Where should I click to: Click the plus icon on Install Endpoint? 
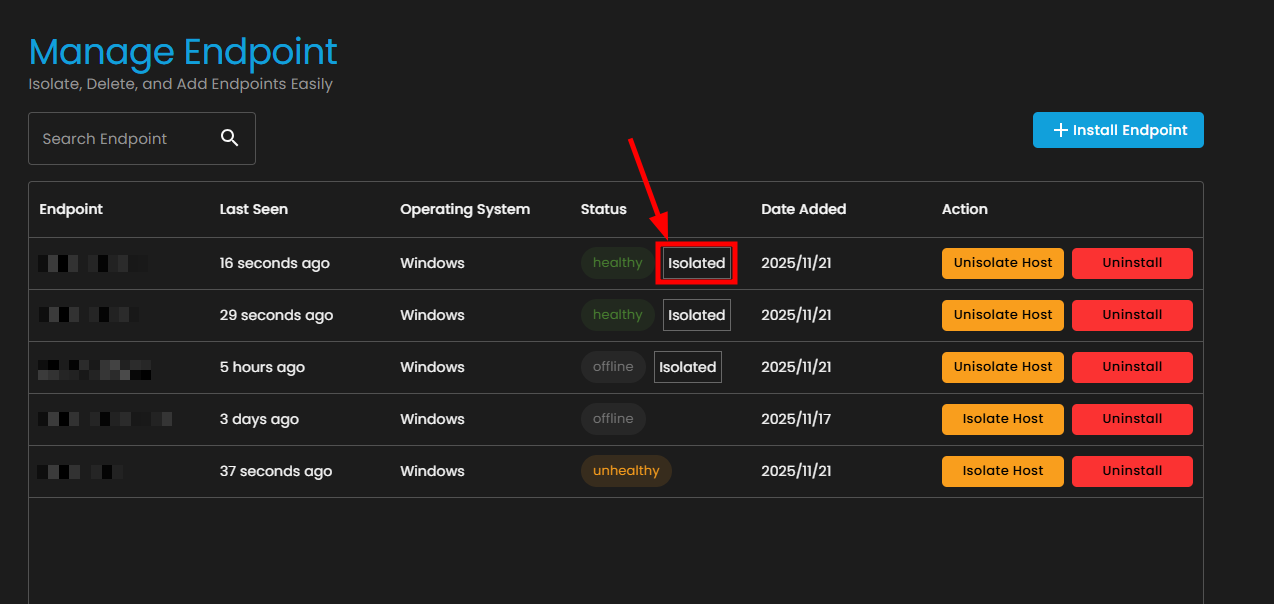point(1061,130)
